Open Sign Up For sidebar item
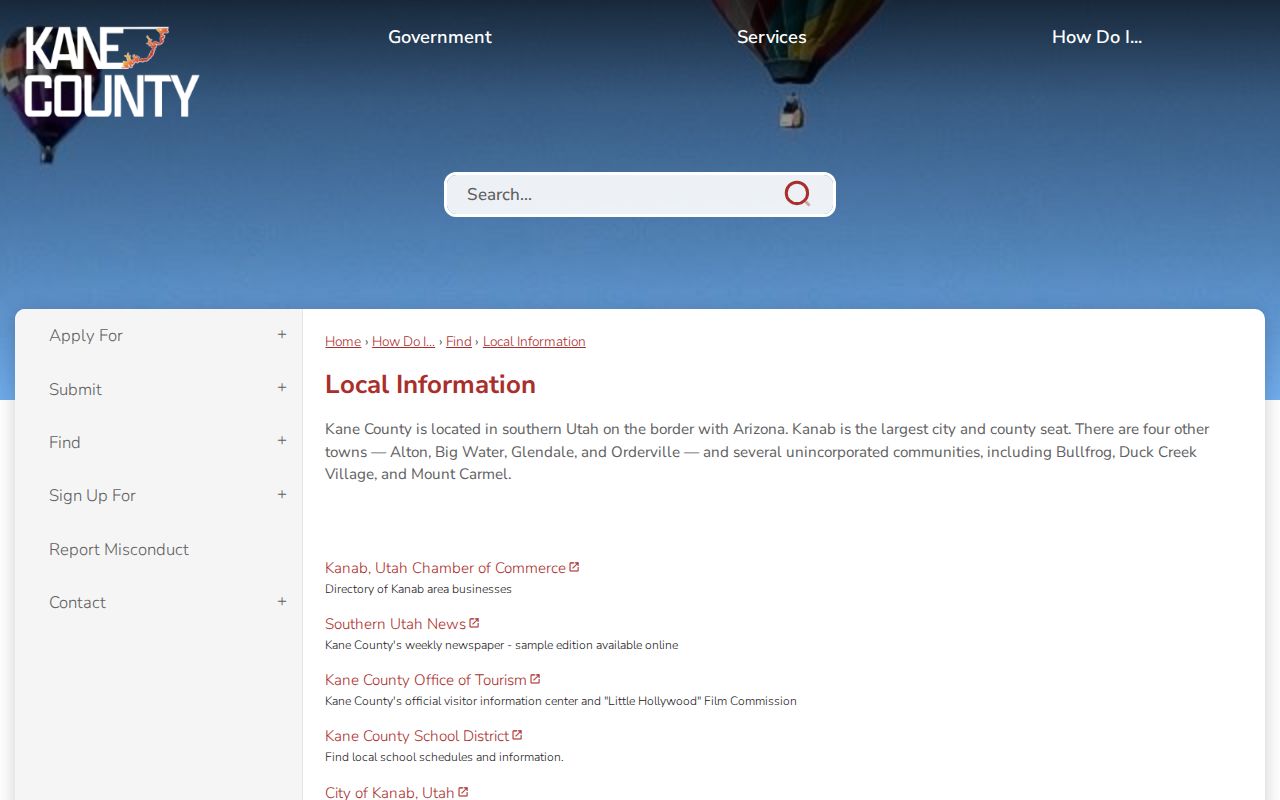The height and width of the screenshot is (800, 1280). click(92, 496)
